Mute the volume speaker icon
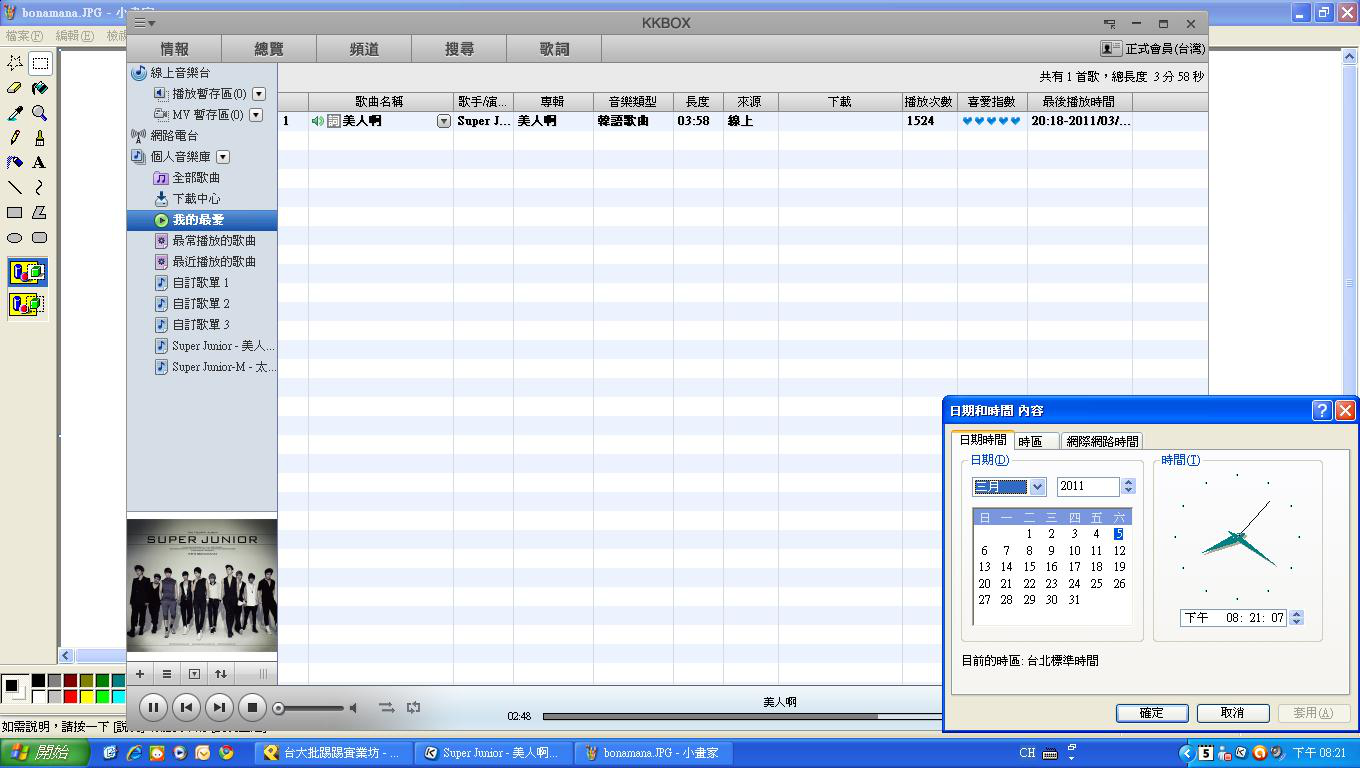 (353, 708)
